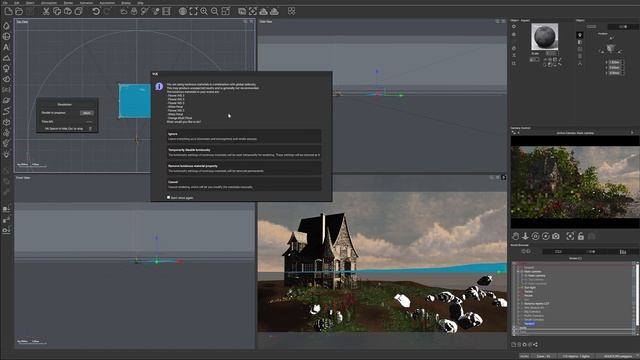Screen dimensions: 640x360
Task: Select the rock tool in left toolbar
Action: [x=6, y=79]
